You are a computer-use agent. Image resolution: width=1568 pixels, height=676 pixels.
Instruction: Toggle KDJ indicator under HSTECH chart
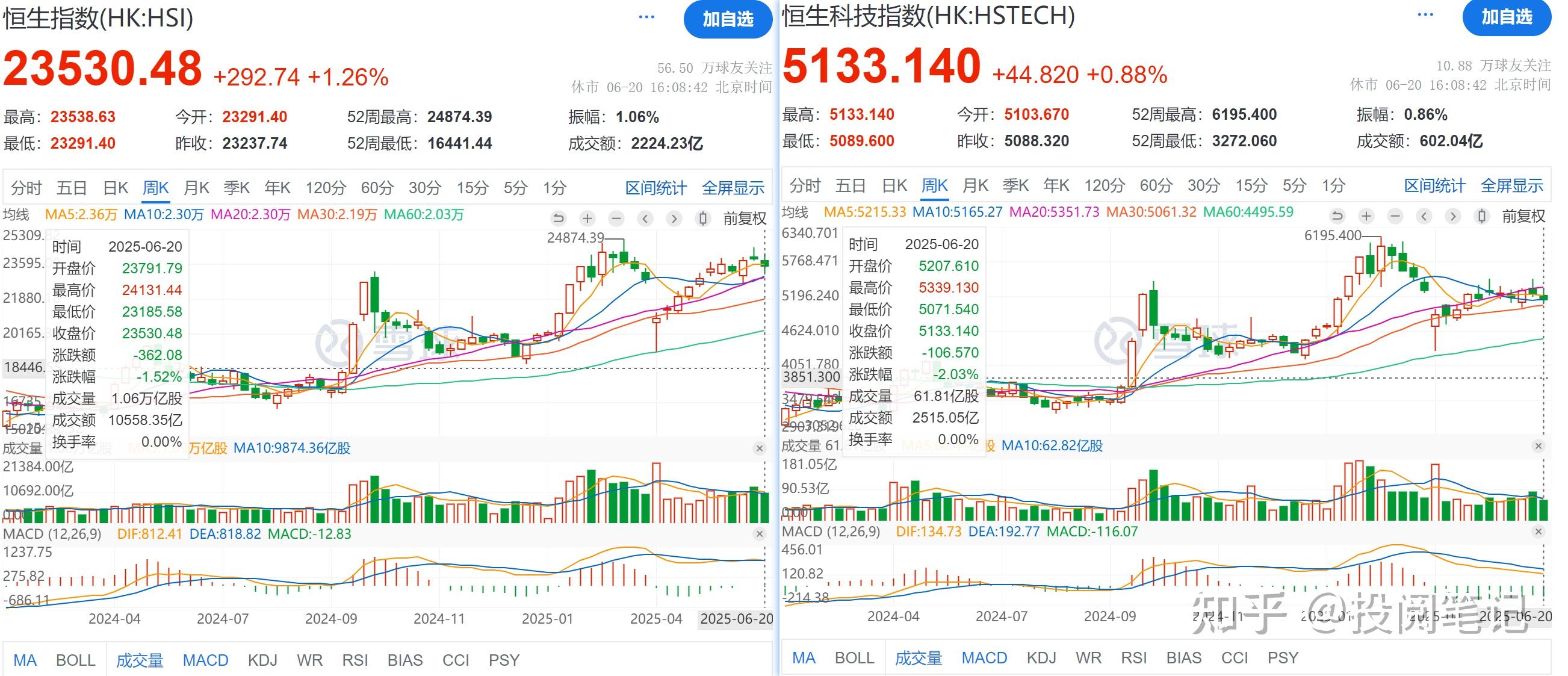click(1041, 658)
